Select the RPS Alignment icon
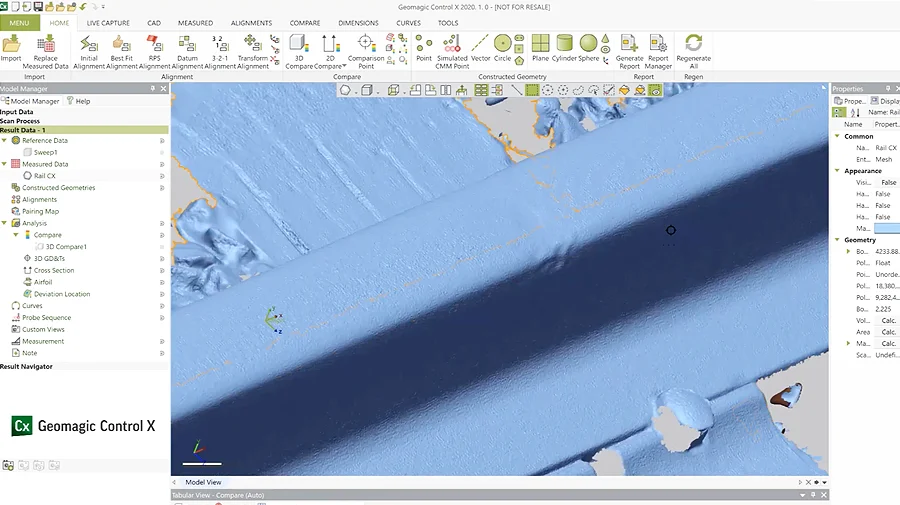This screenshot has height=505, width=900. [x=155, y=46]
